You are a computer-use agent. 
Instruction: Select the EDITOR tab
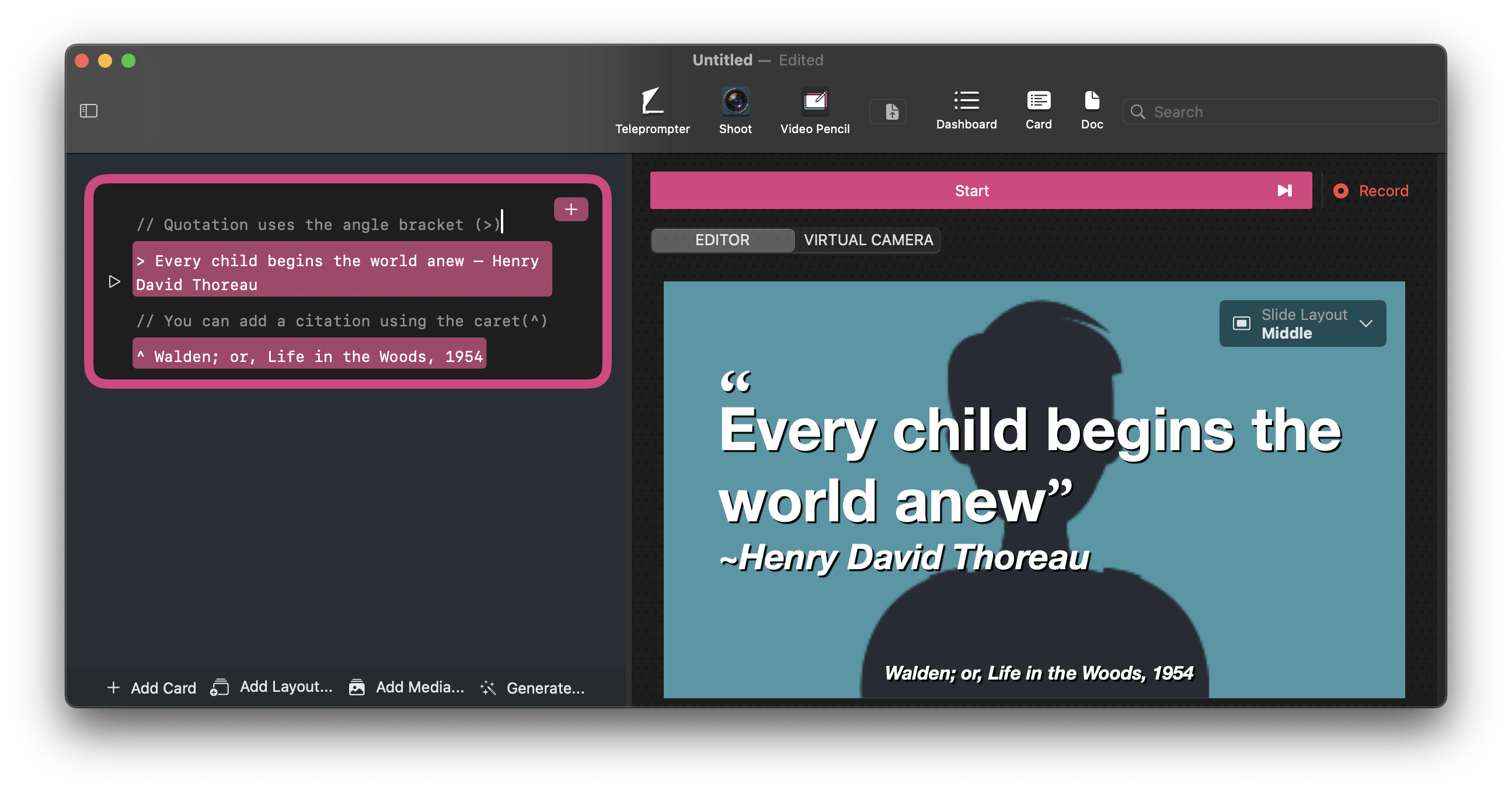pyautogui.click(x=723, y=240)
